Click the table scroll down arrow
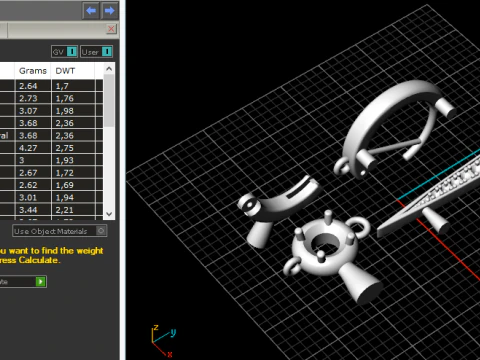This screenshot has width=480, height=360. click(x=109, y=214)
